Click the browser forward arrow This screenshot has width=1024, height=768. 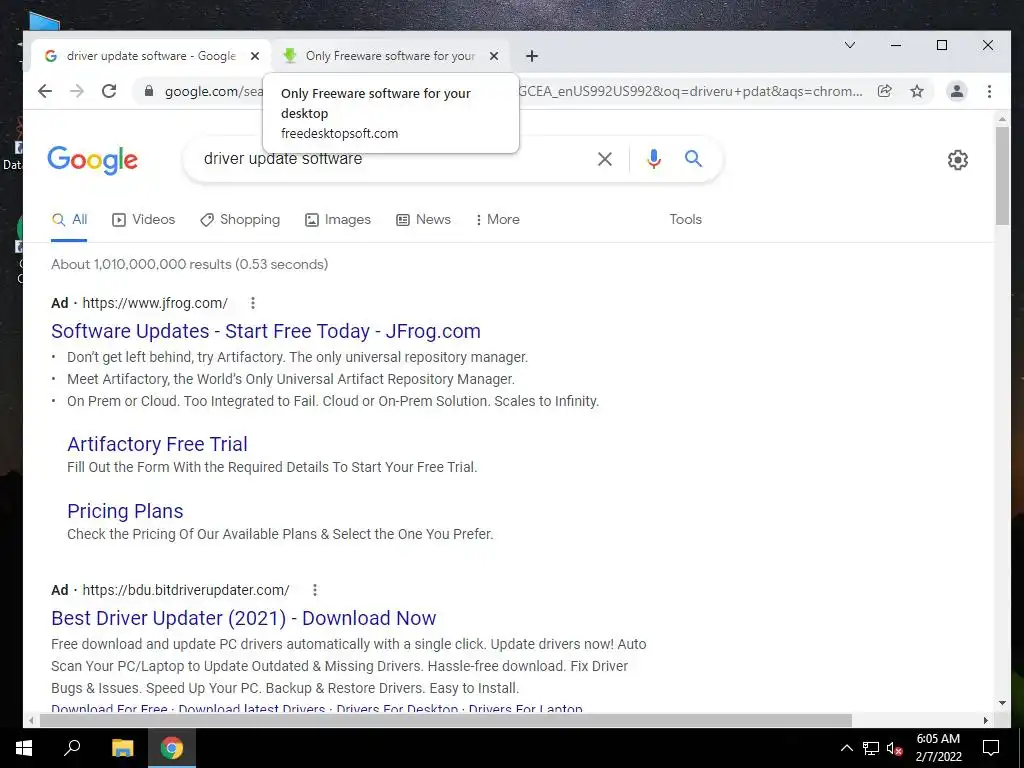77,91
